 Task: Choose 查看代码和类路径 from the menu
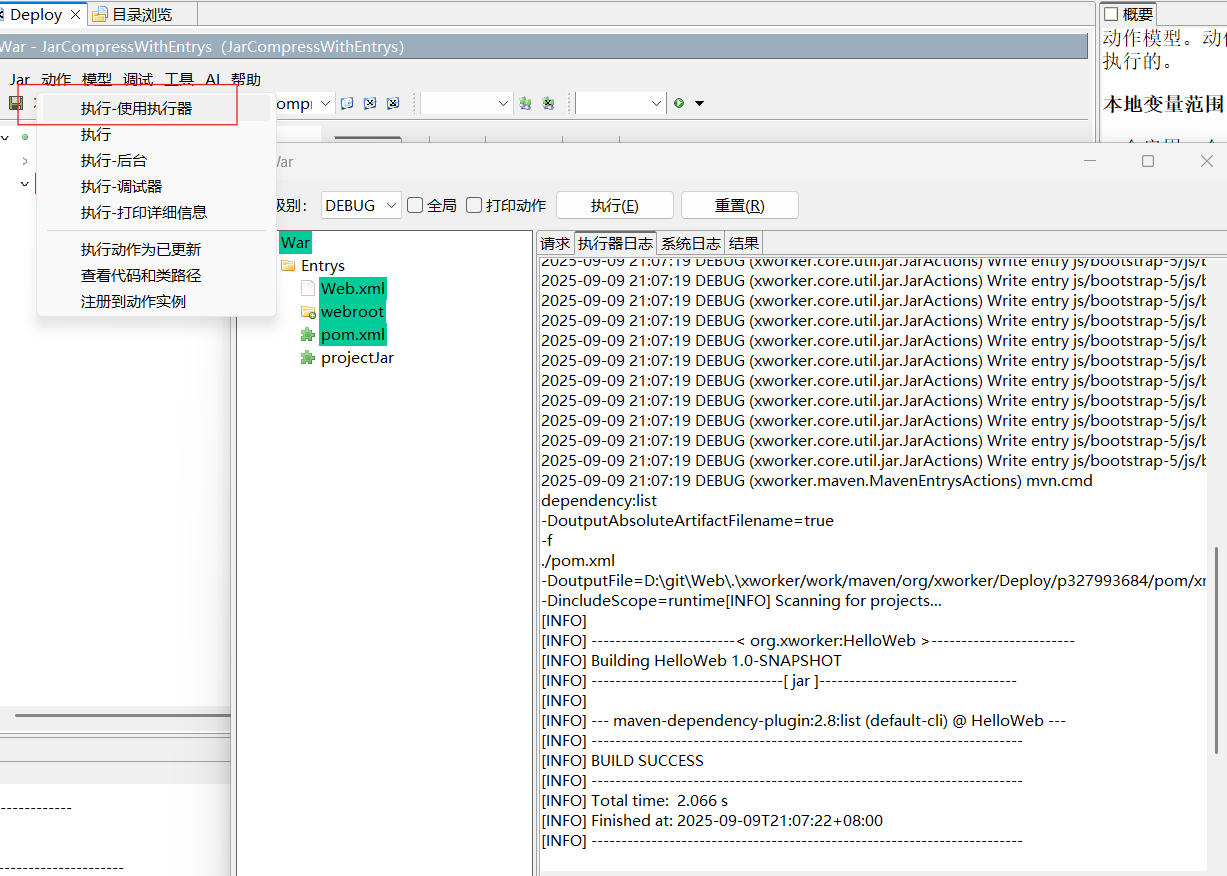155,275
